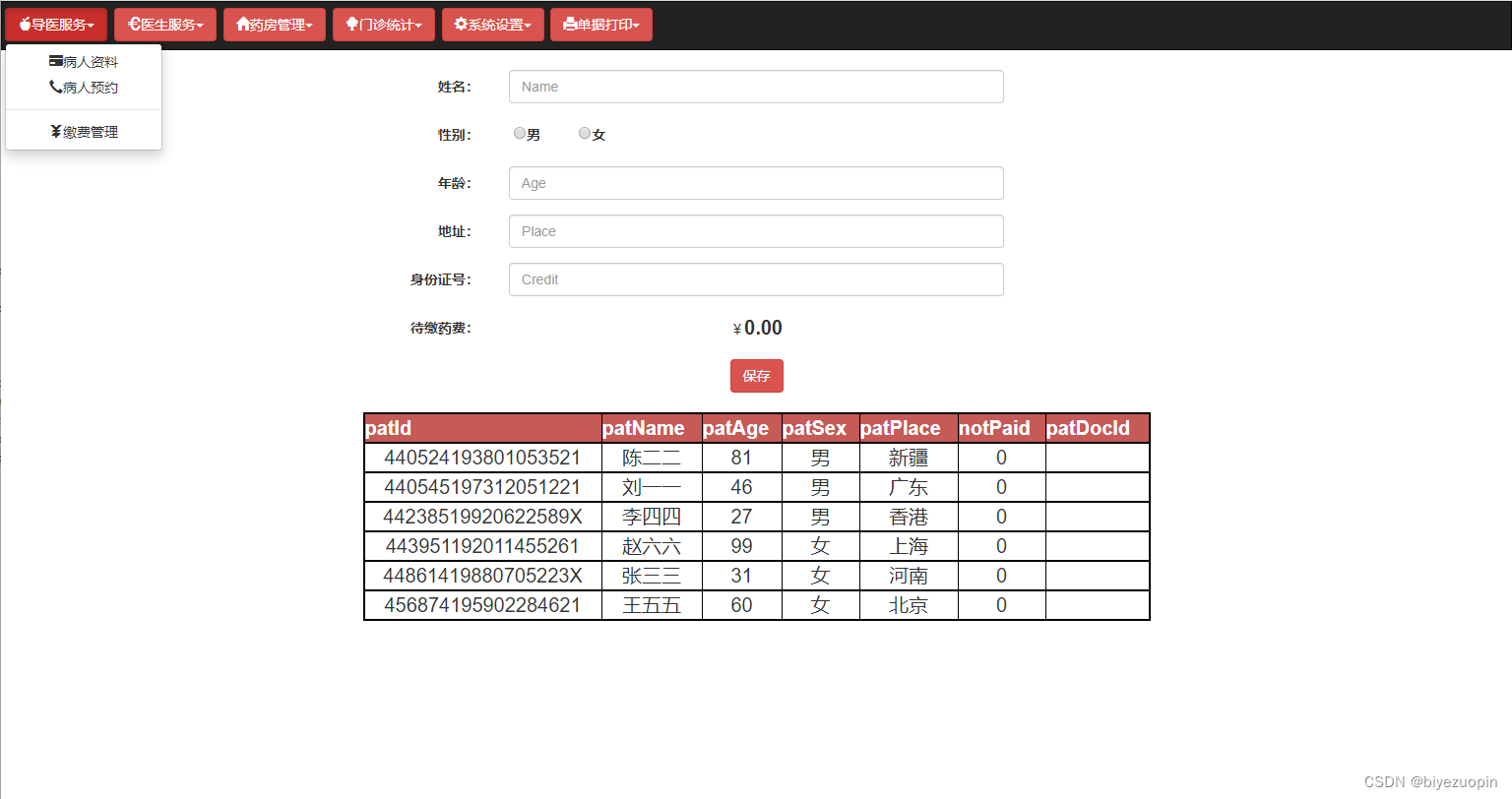Click the patAge column header
This screenshot has height=799, width=1512.
coord(741,428)
